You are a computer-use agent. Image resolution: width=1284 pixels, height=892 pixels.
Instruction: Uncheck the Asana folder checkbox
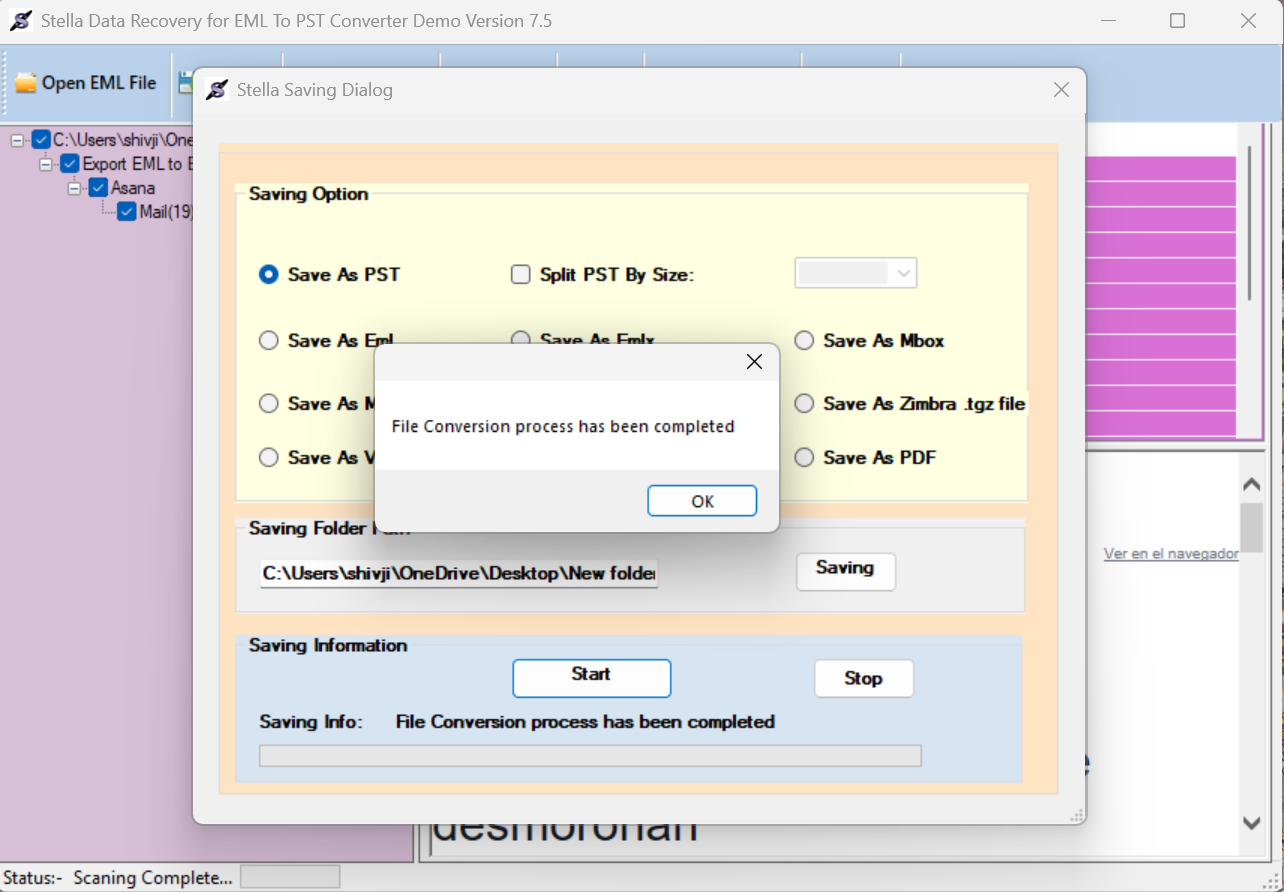click(x=98, y=188)
